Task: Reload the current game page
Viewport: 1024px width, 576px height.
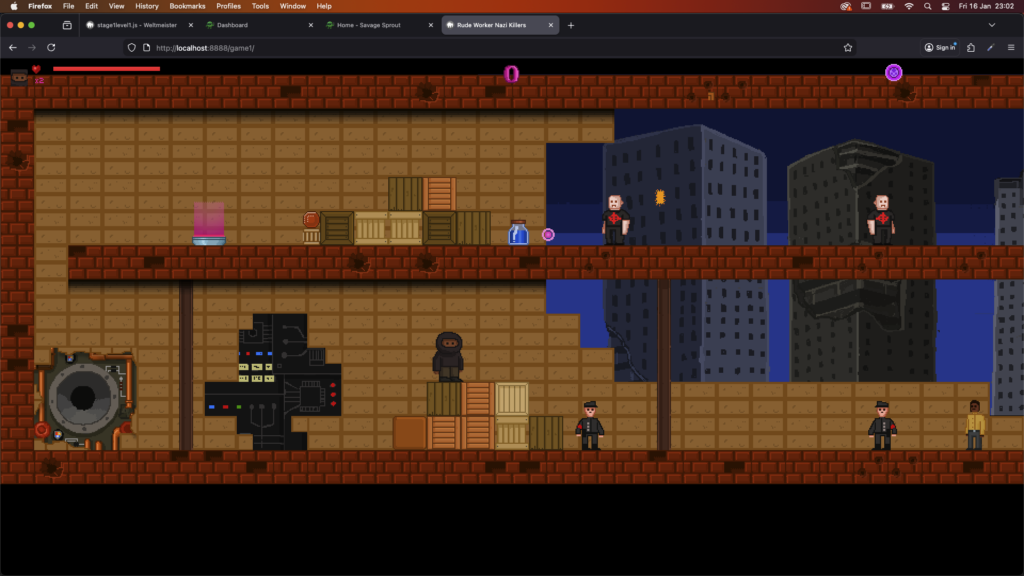Action: click(51, 47)
